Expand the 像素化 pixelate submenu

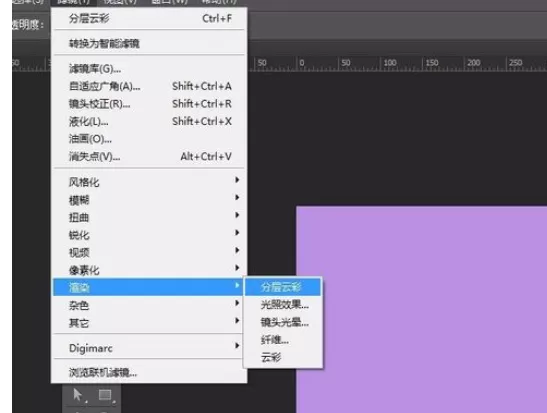(149, 270)
